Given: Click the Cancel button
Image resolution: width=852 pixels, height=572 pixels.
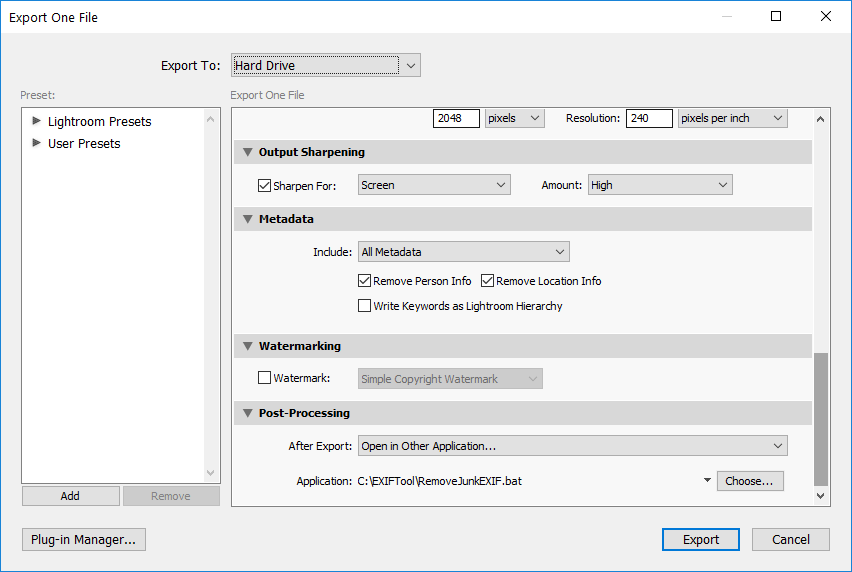Looking at the screenshot, I should click(x=791, y=539).
